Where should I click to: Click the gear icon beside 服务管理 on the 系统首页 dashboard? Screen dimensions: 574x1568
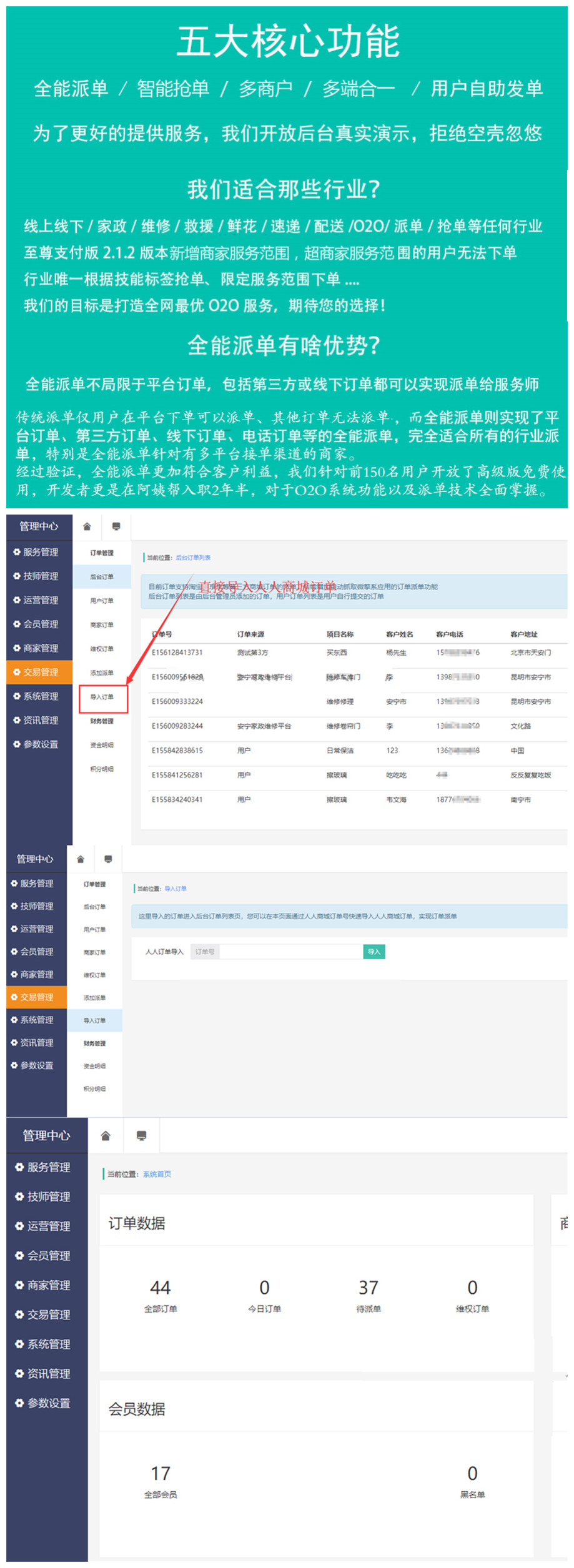coord(19,1166)
